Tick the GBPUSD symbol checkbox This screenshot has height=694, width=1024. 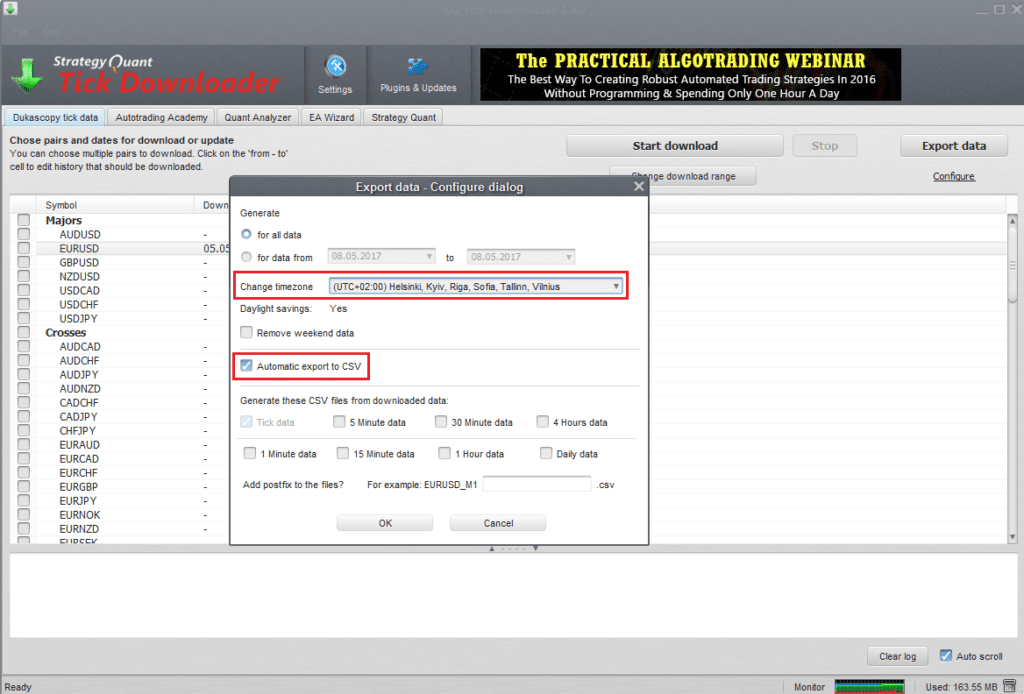(x=24, y=262)
